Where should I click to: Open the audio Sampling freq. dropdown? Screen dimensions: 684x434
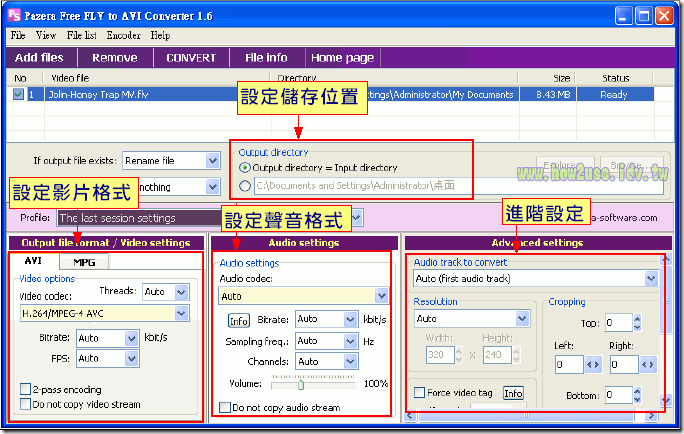point(350,341)
